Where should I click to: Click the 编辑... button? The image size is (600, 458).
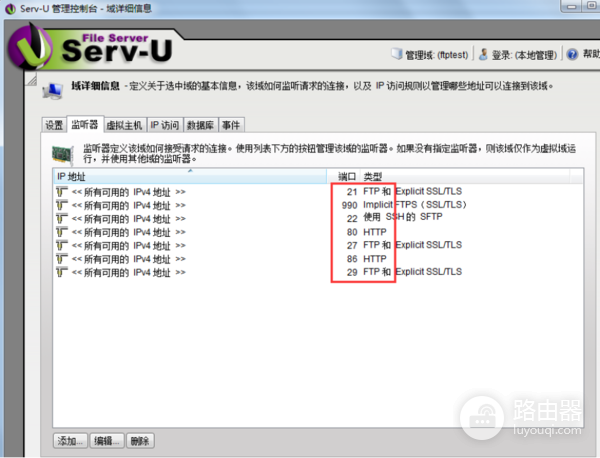[x=107, y=441]
